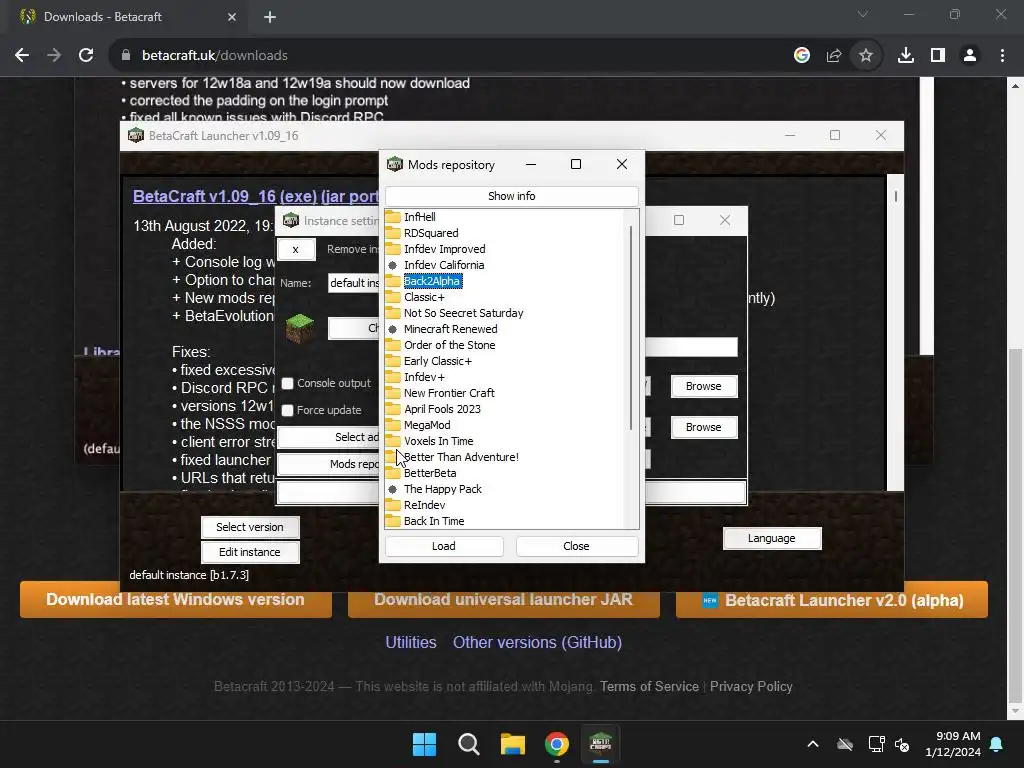
Task: Open the Privacy Policy link
Action: [x=751, y=686]
